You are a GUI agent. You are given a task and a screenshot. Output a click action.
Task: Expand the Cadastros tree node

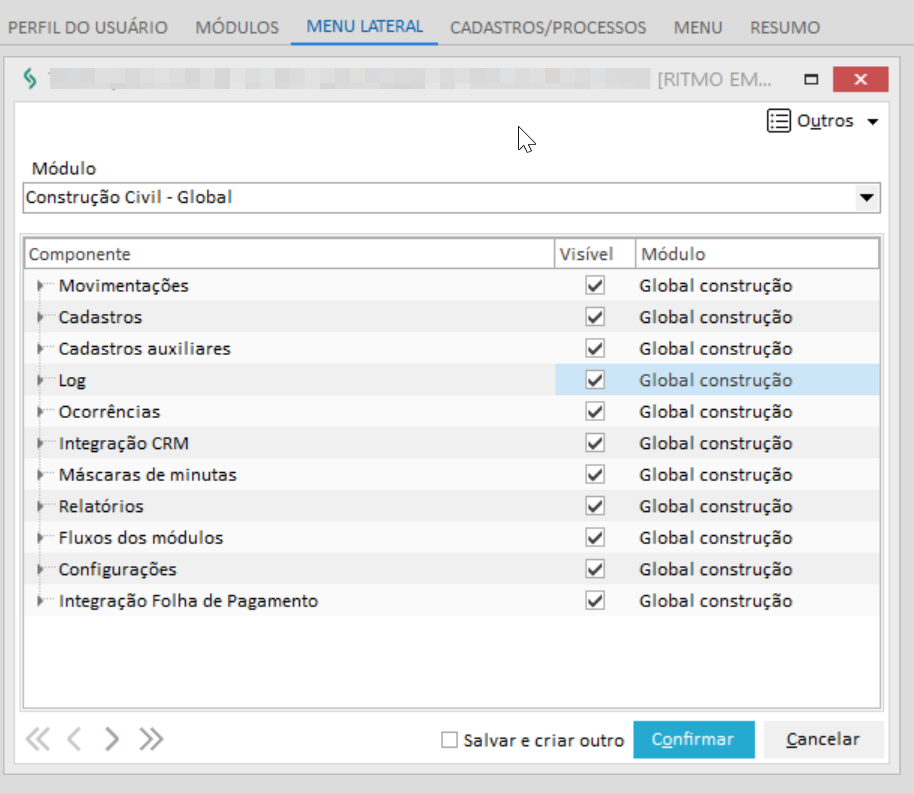point(41,318)
